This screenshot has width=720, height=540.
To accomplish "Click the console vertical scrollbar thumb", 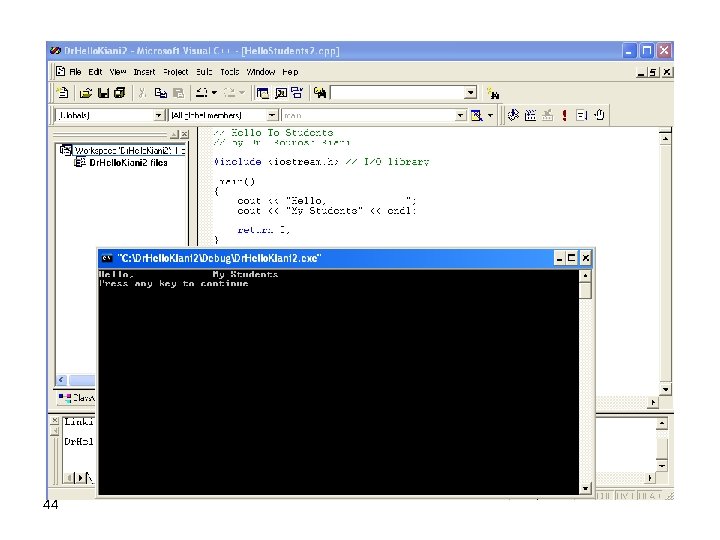I will click(585, 290).
